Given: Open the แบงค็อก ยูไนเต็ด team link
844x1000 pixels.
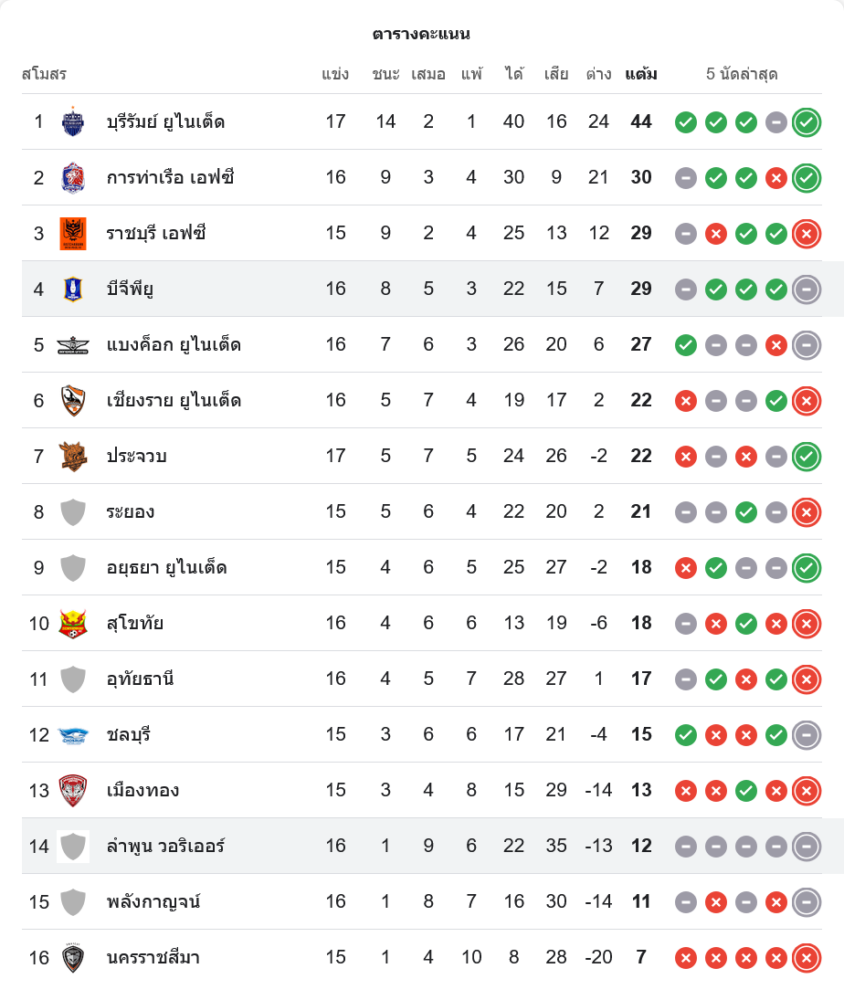Looking at the screenshot, I should coord(173,345).
